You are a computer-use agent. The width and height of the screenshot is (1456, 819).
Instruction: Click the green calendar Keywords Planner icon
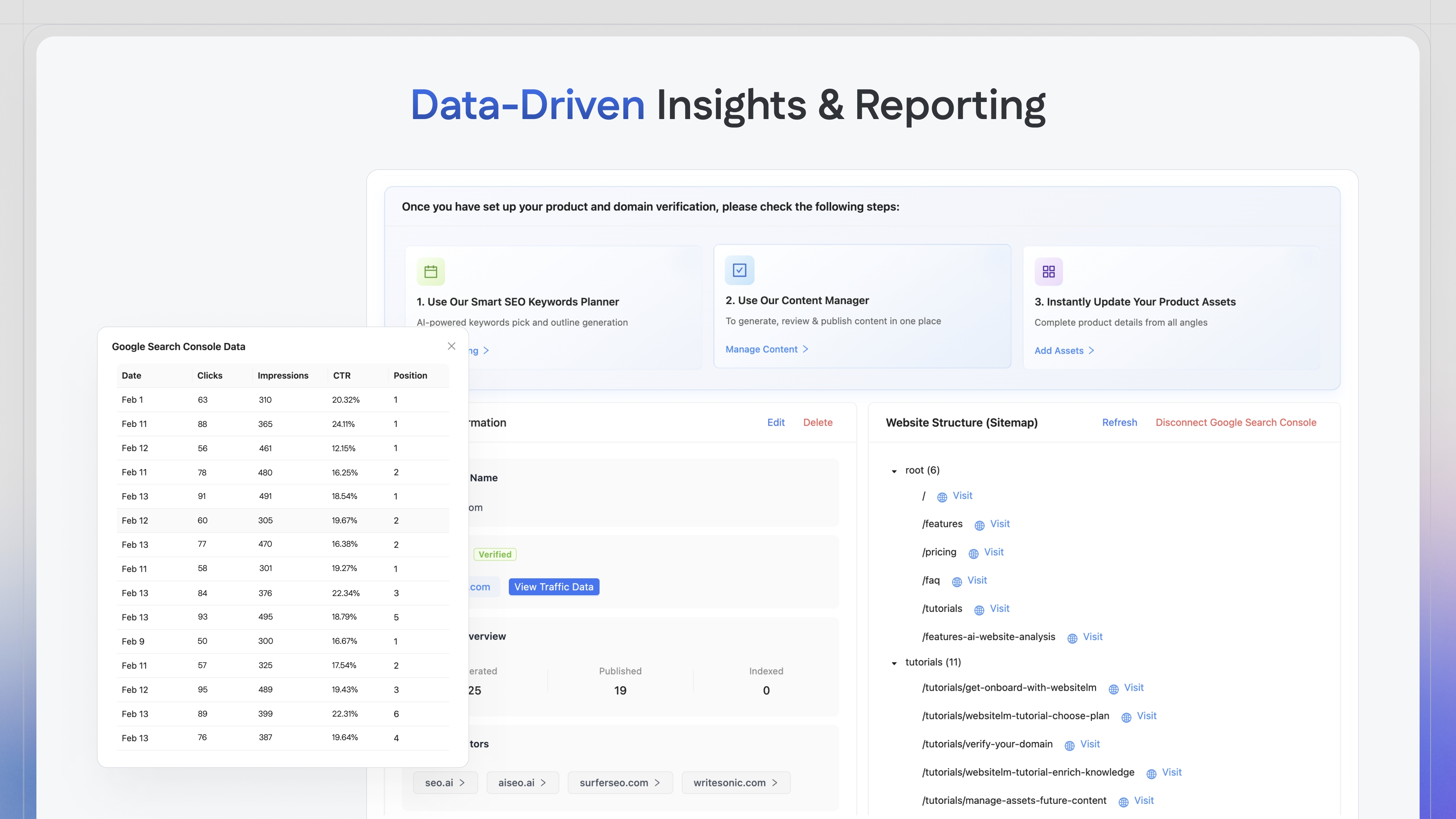coord(431,272)
